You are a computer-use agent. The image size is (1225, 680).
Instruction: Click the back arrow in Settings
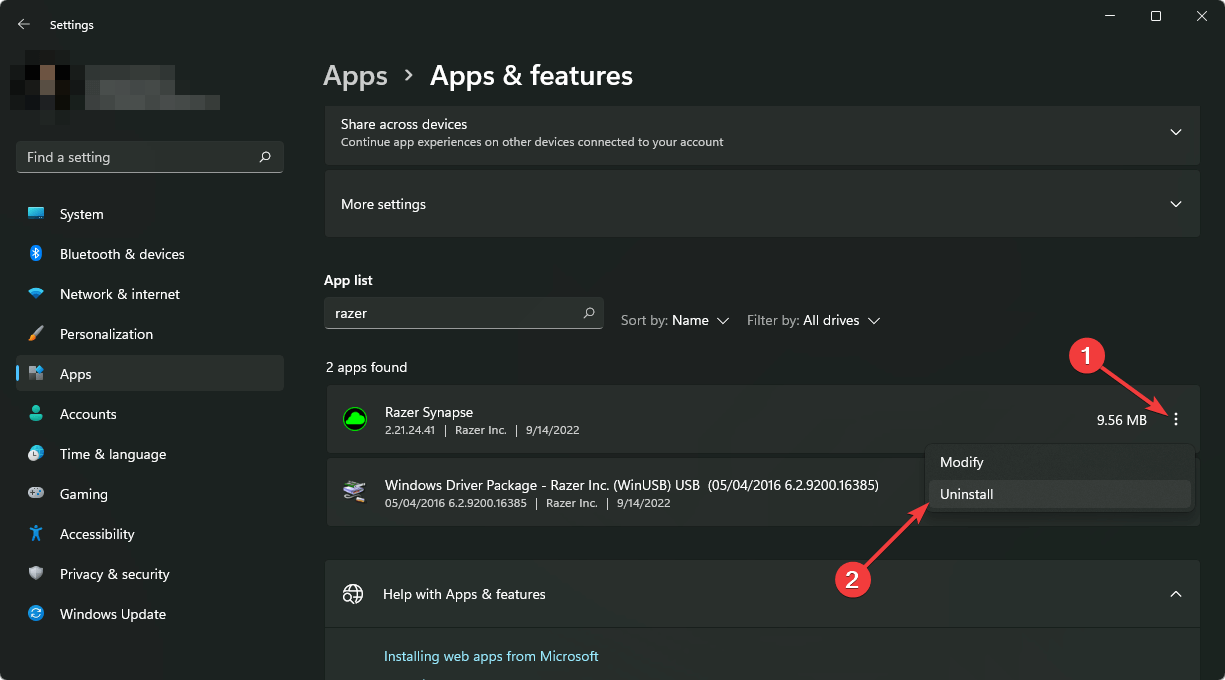click(24, 24)
